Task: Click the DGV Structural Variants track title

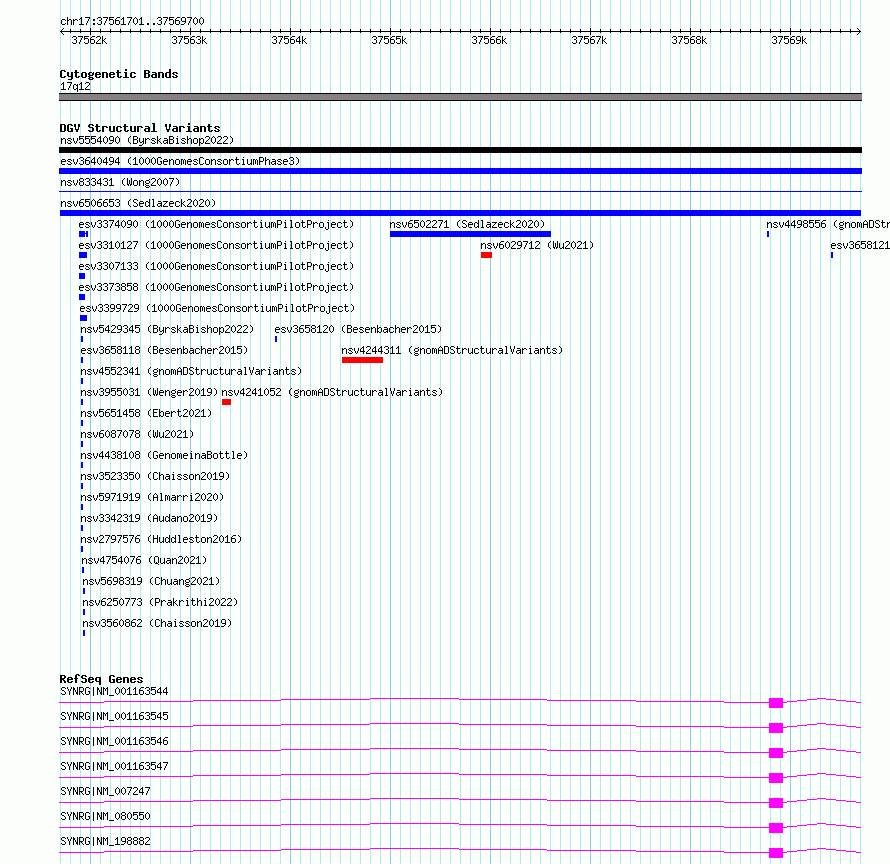Action: [x=140, y=128]
